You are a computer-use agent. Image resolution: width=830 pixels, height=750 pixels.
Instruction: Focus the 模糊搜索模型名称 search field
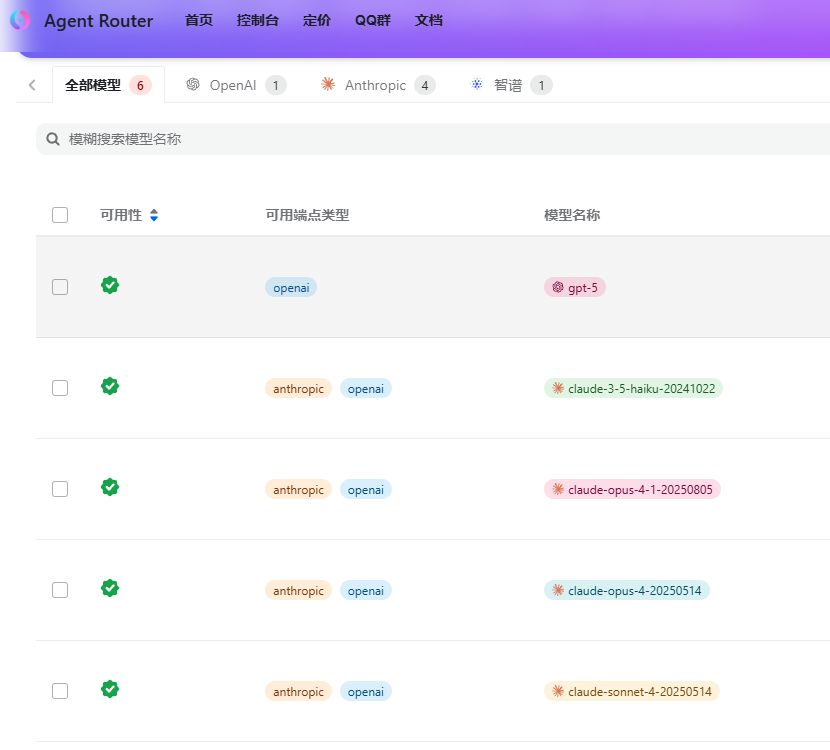pos(433,139)
